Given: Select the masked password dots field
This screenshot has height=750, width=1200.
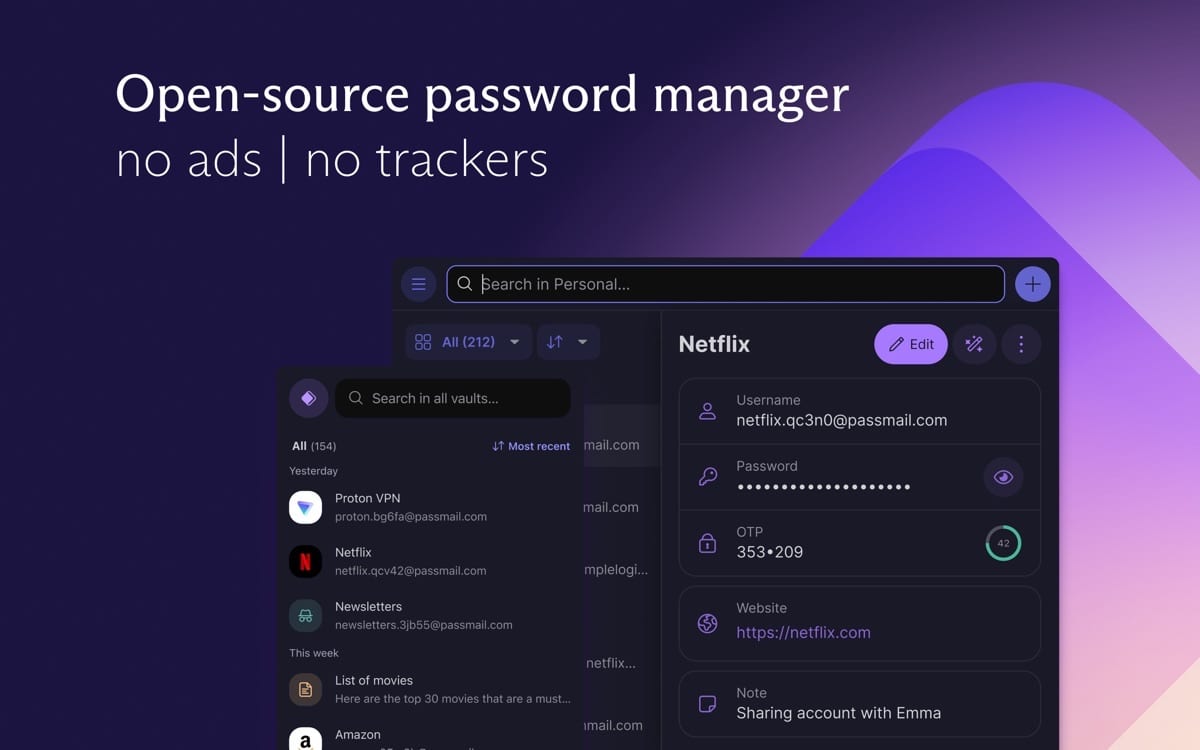Looking at the screenshot, I should 824,487.
